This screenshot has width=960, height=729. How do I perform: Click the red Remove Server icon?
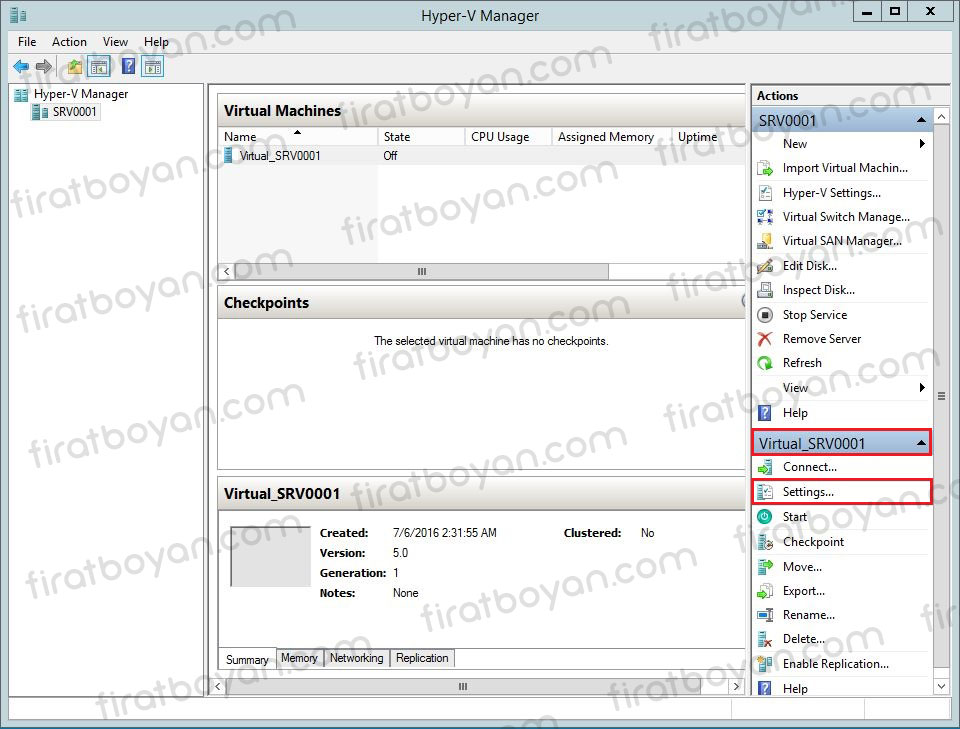coord(765,338)
